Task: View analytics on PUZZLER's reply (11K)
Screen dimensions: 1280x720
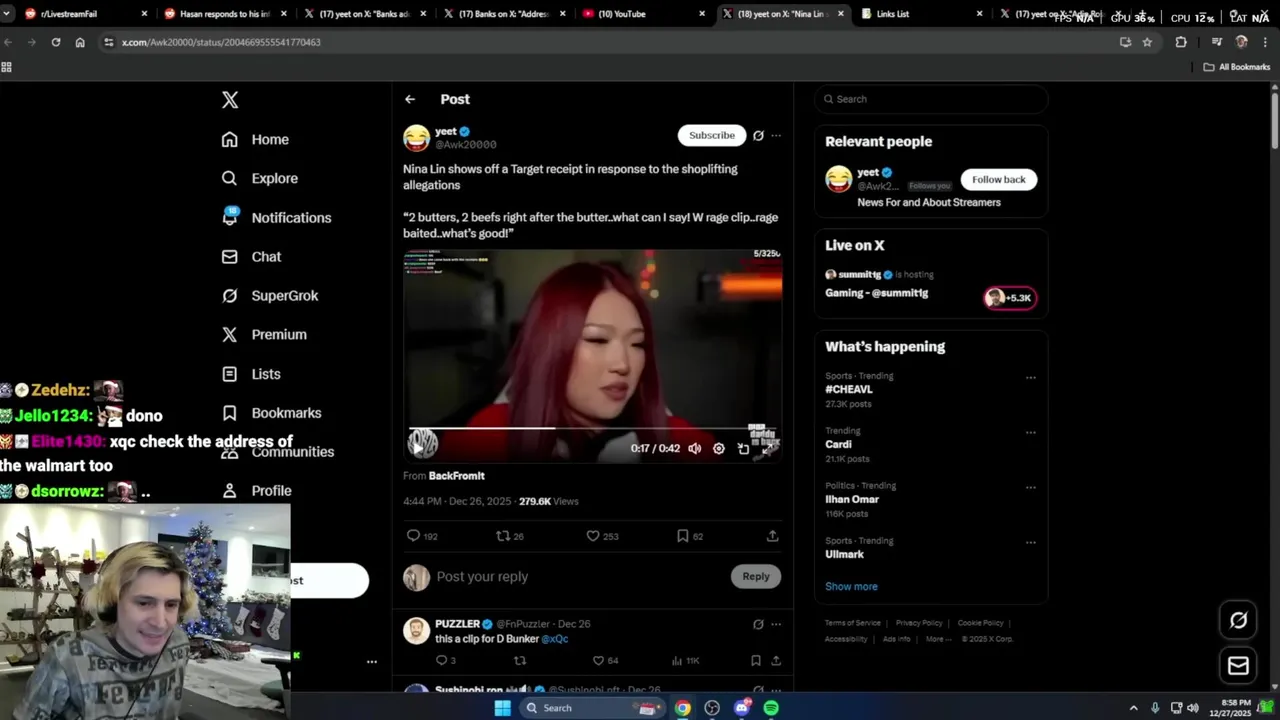Action: click(x=685, y=661)
